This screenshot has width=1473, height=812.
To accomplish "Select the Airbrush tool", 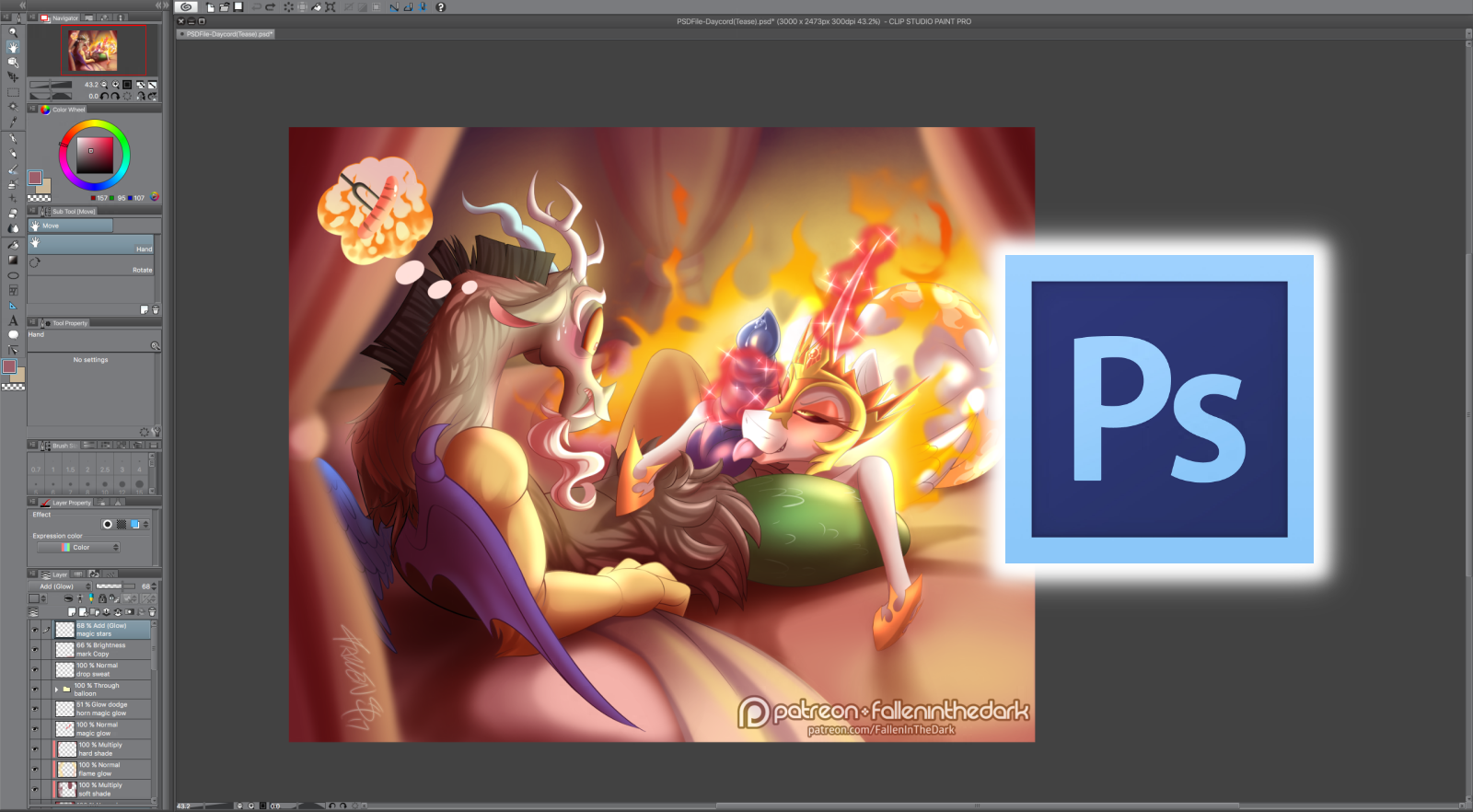I will coord(13,184).
